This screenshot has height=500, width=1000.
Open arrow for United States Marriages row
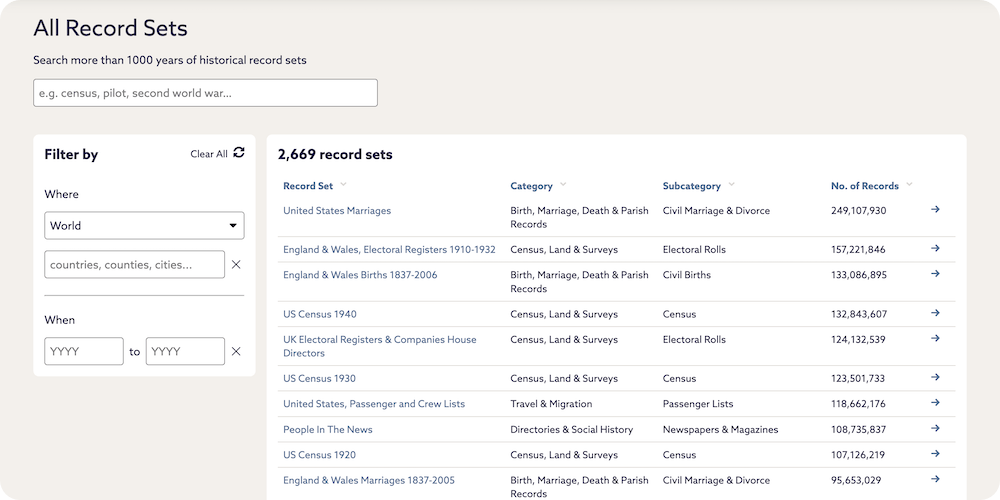935,210
